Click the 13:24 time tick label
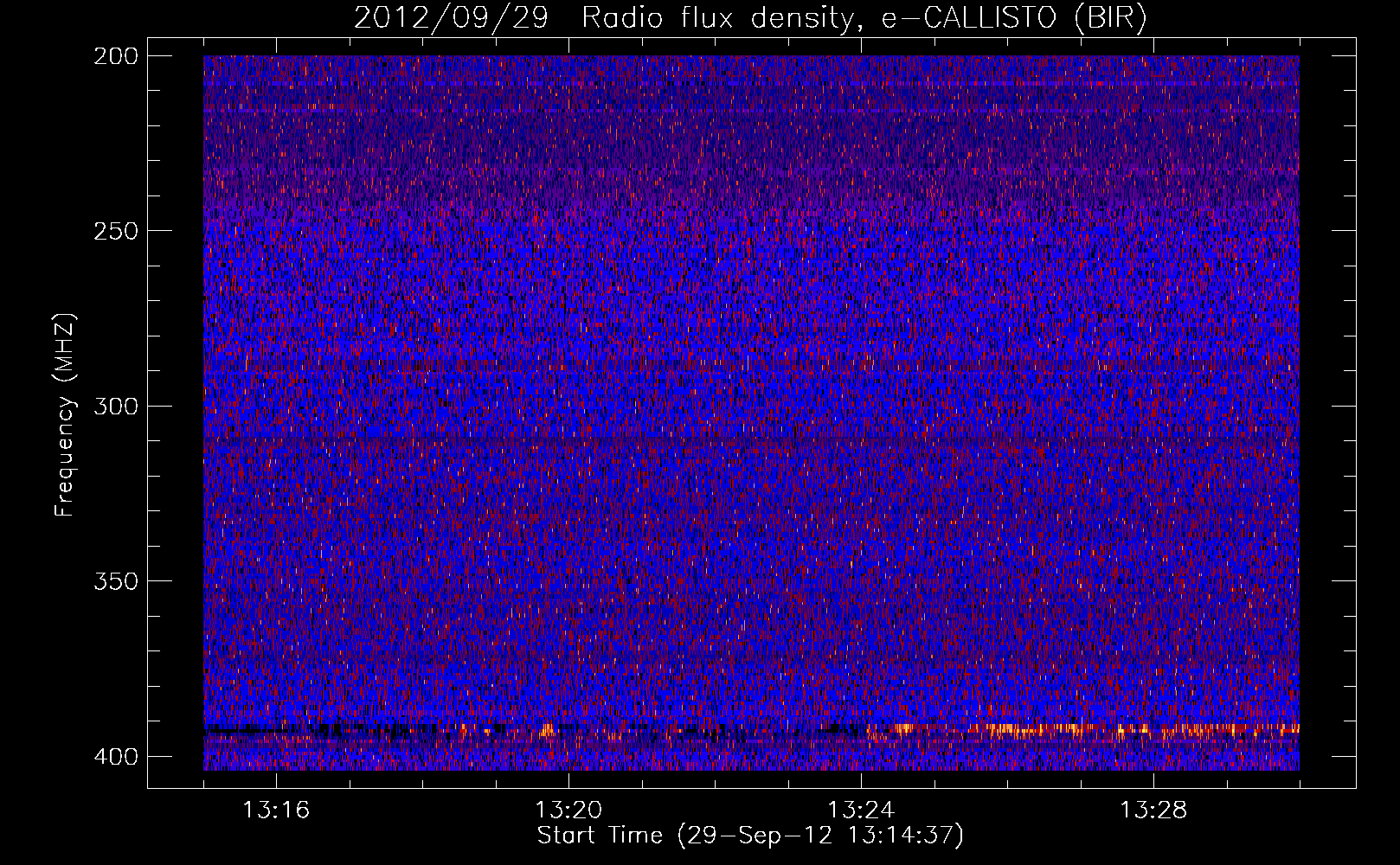Viewport: 1400px width, 865px height. coord(861,811)
